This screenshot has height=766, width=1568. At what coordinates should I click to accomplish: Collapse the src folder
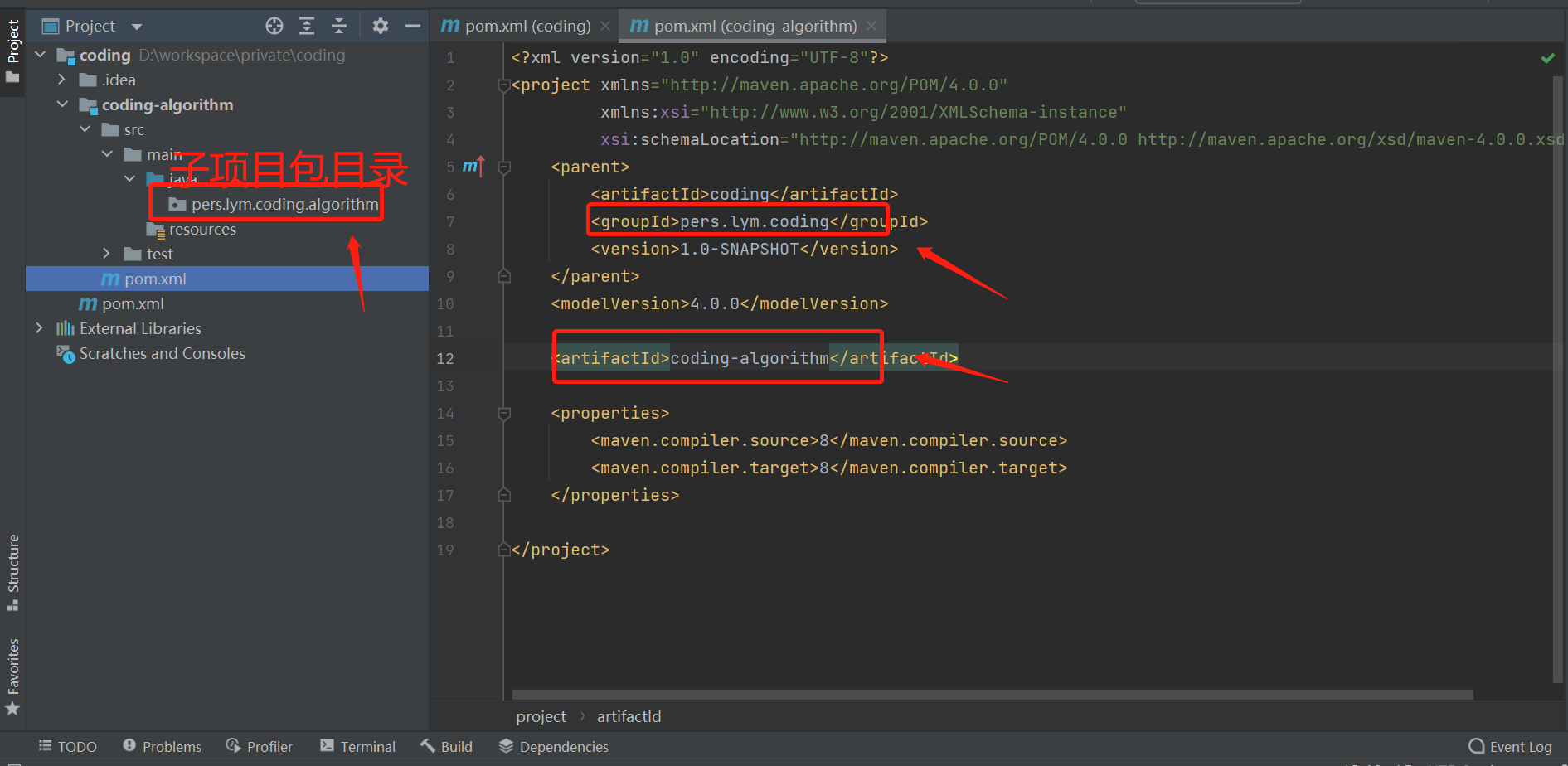pos(85,129)
